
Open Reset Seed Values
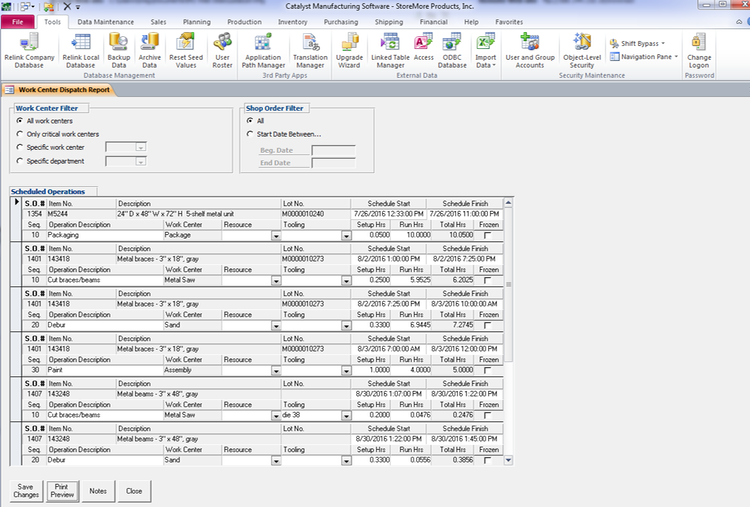[186, 51]
